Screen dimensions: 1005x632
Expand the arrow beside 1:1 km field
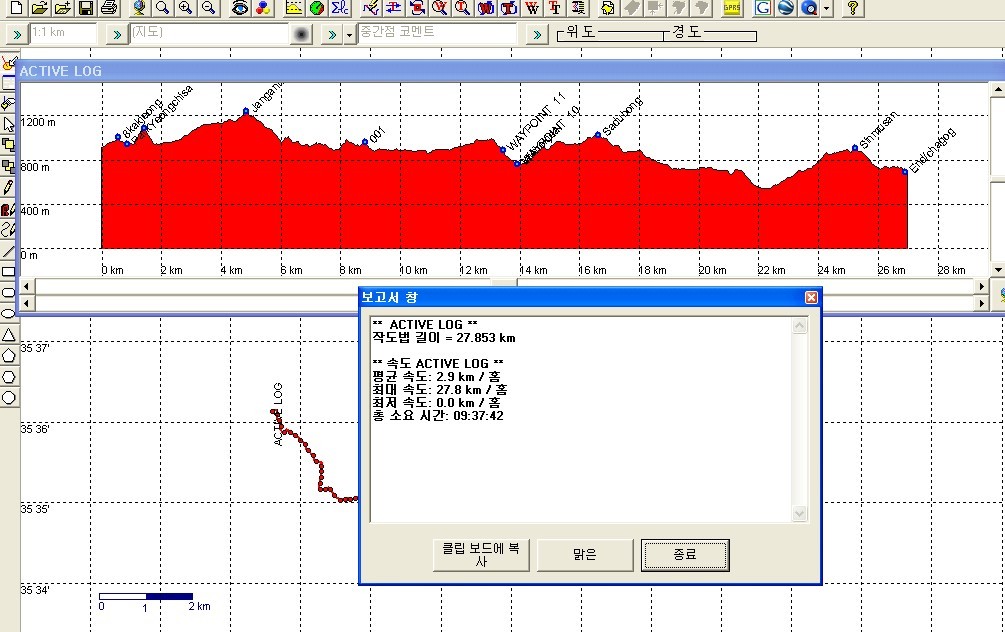click(x=17, y=35)
